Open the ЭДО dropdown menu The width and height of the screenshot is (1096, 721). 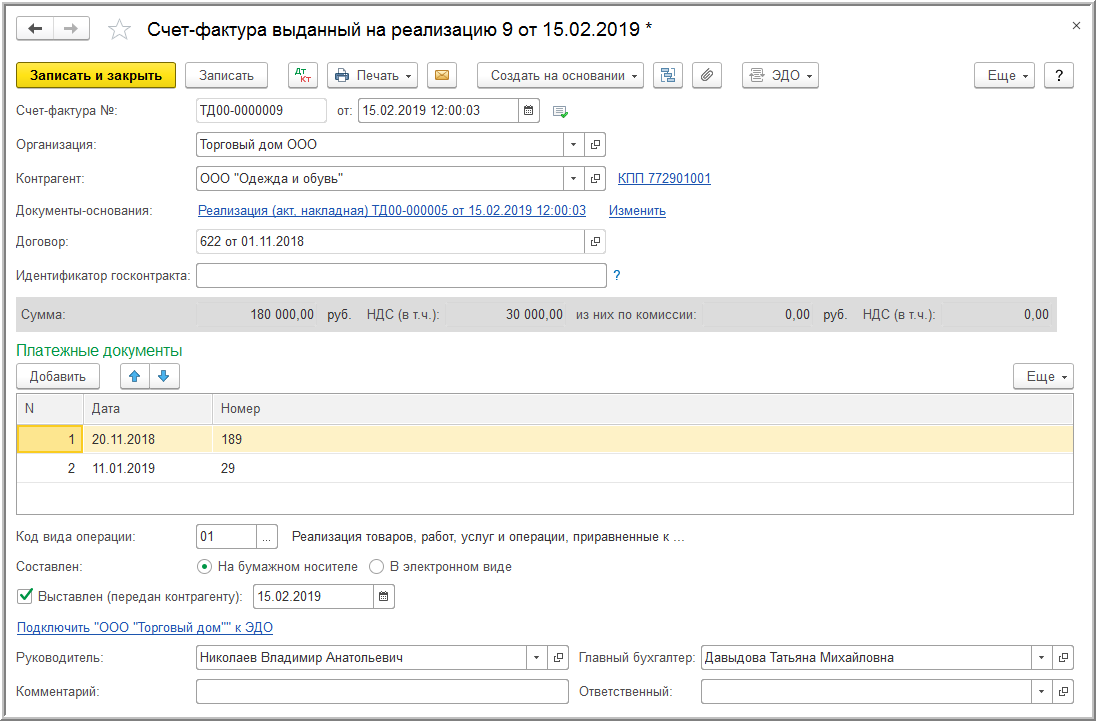pos(780,75)
